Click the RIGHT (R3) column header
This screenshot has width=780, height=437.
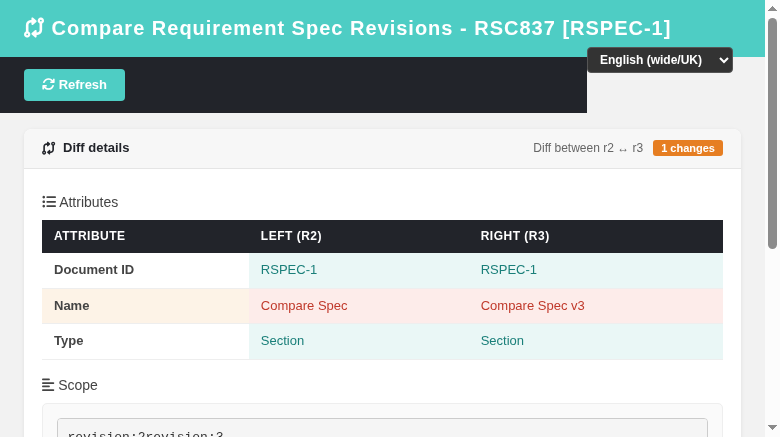pyautogui.click(x=515, y=236)
